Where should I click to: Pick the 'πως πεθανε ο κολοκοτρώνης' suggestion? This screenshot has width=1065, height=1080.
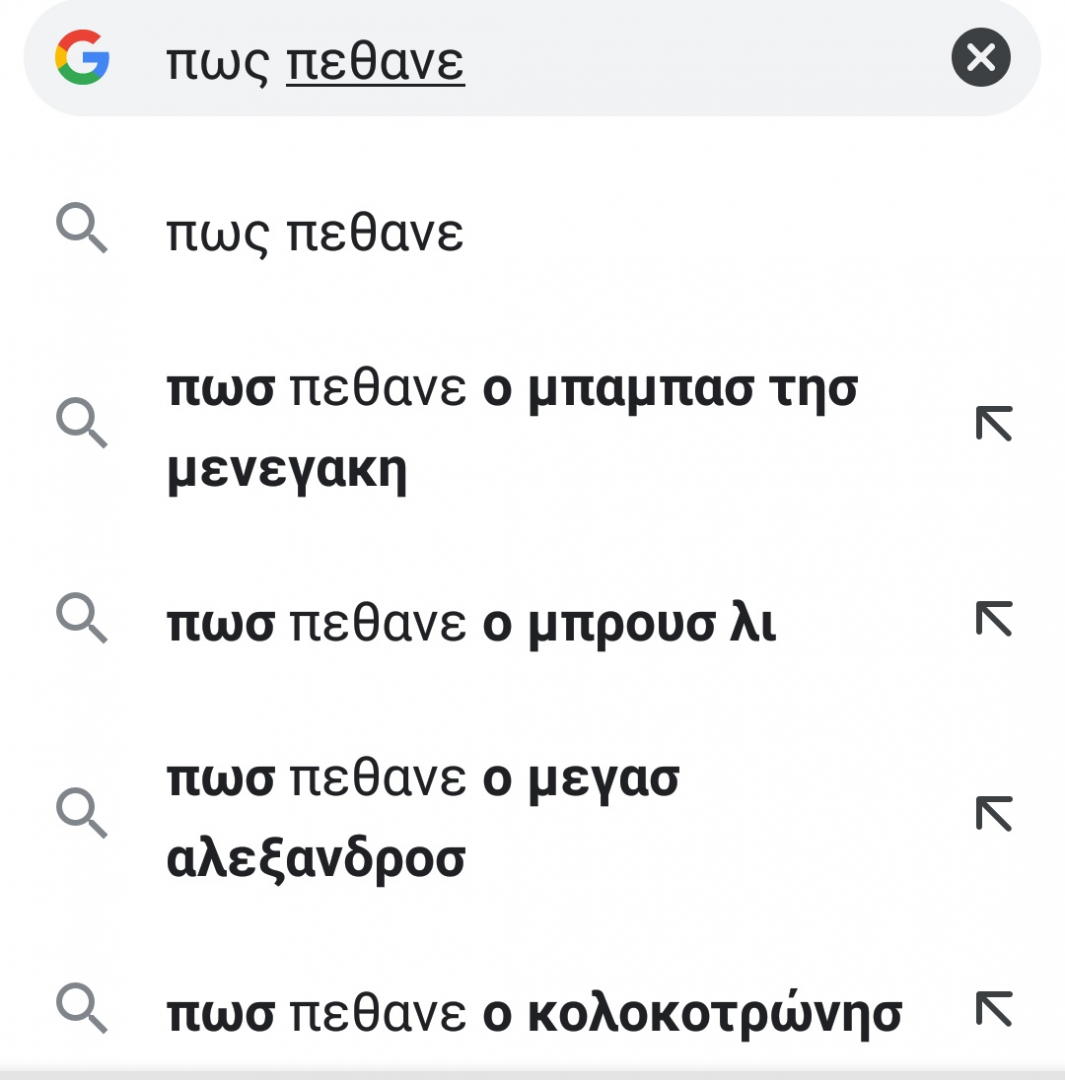533,1014
